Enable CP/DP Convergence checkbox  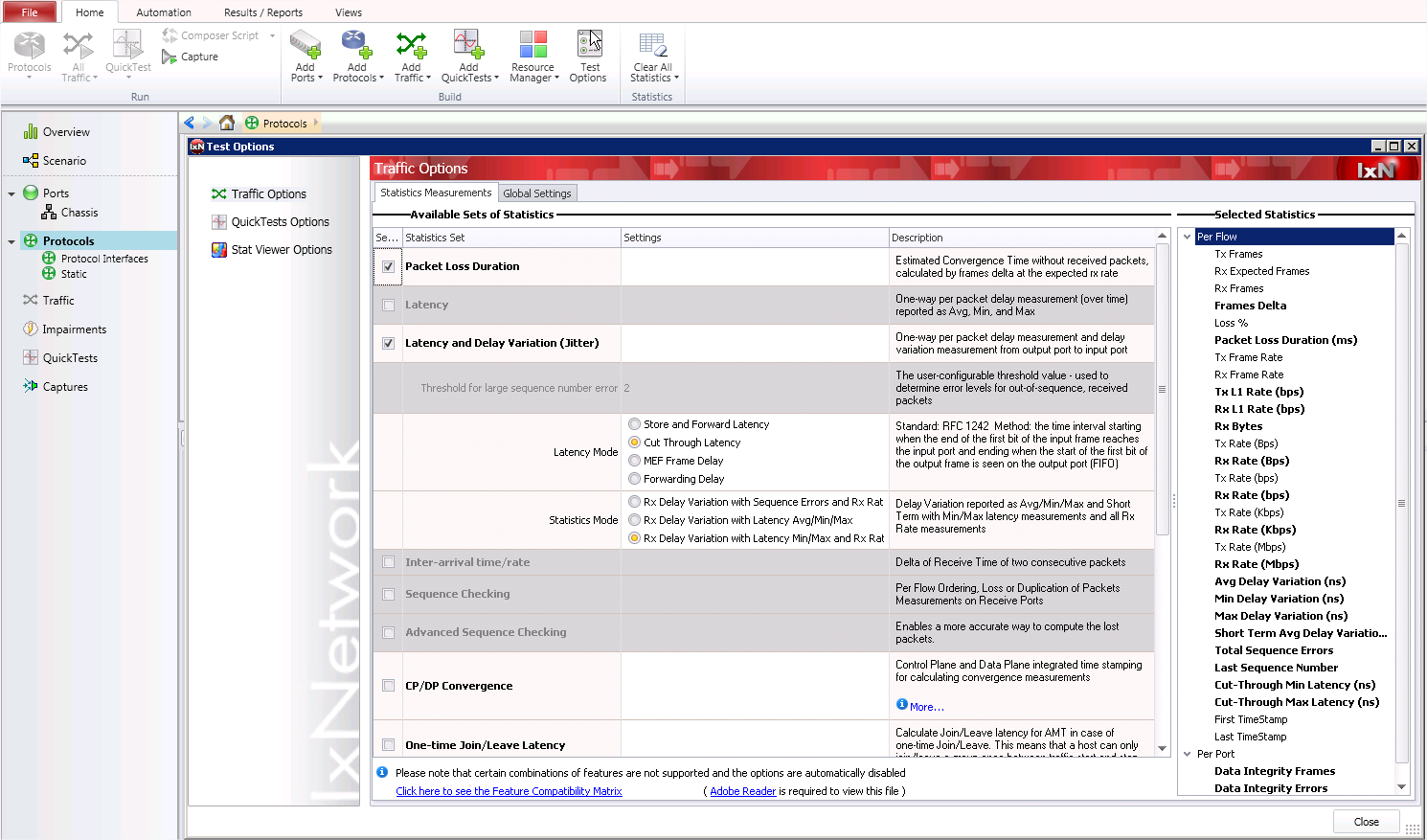(x=388, y=686)
